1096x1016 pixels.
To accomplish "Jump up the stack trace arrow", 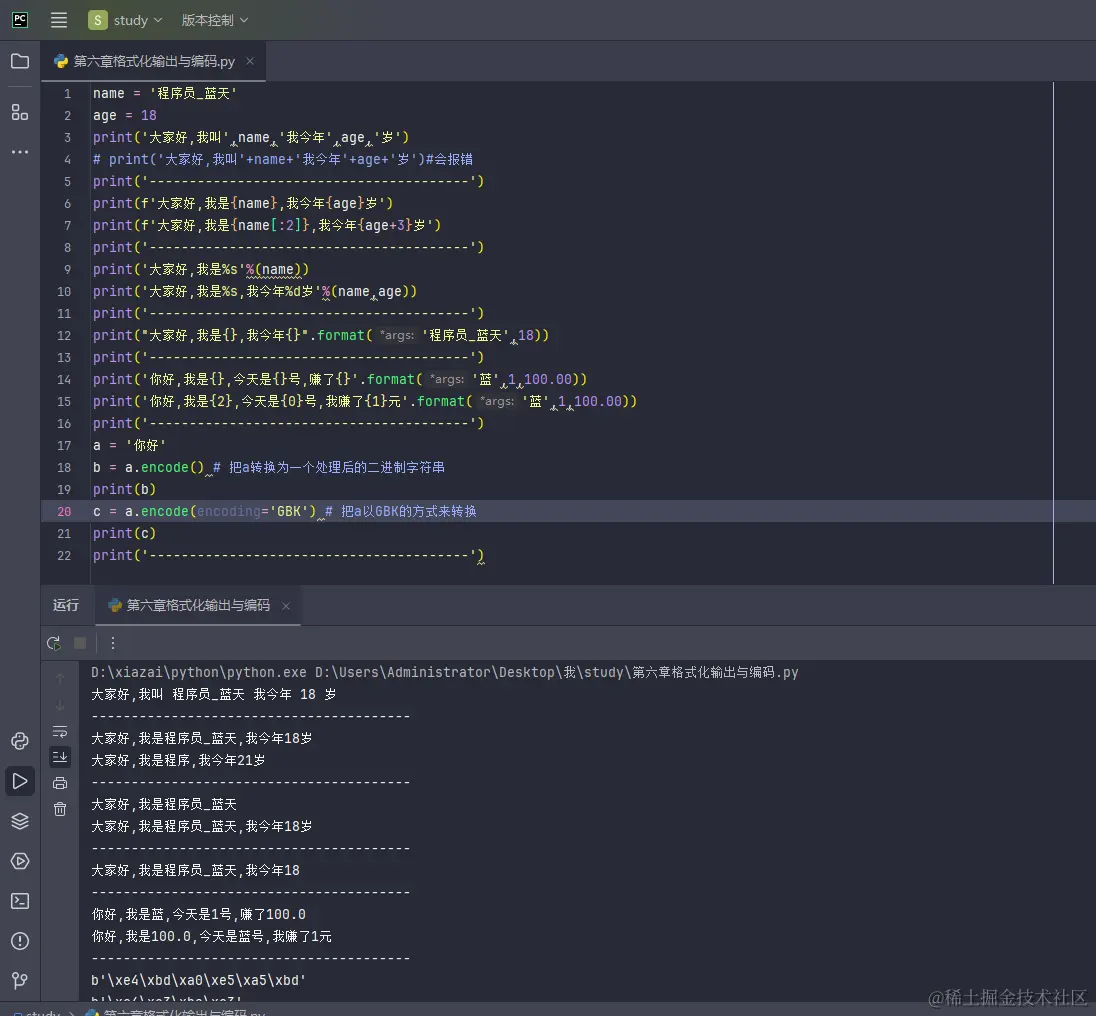I will click(x=60, y=678).
